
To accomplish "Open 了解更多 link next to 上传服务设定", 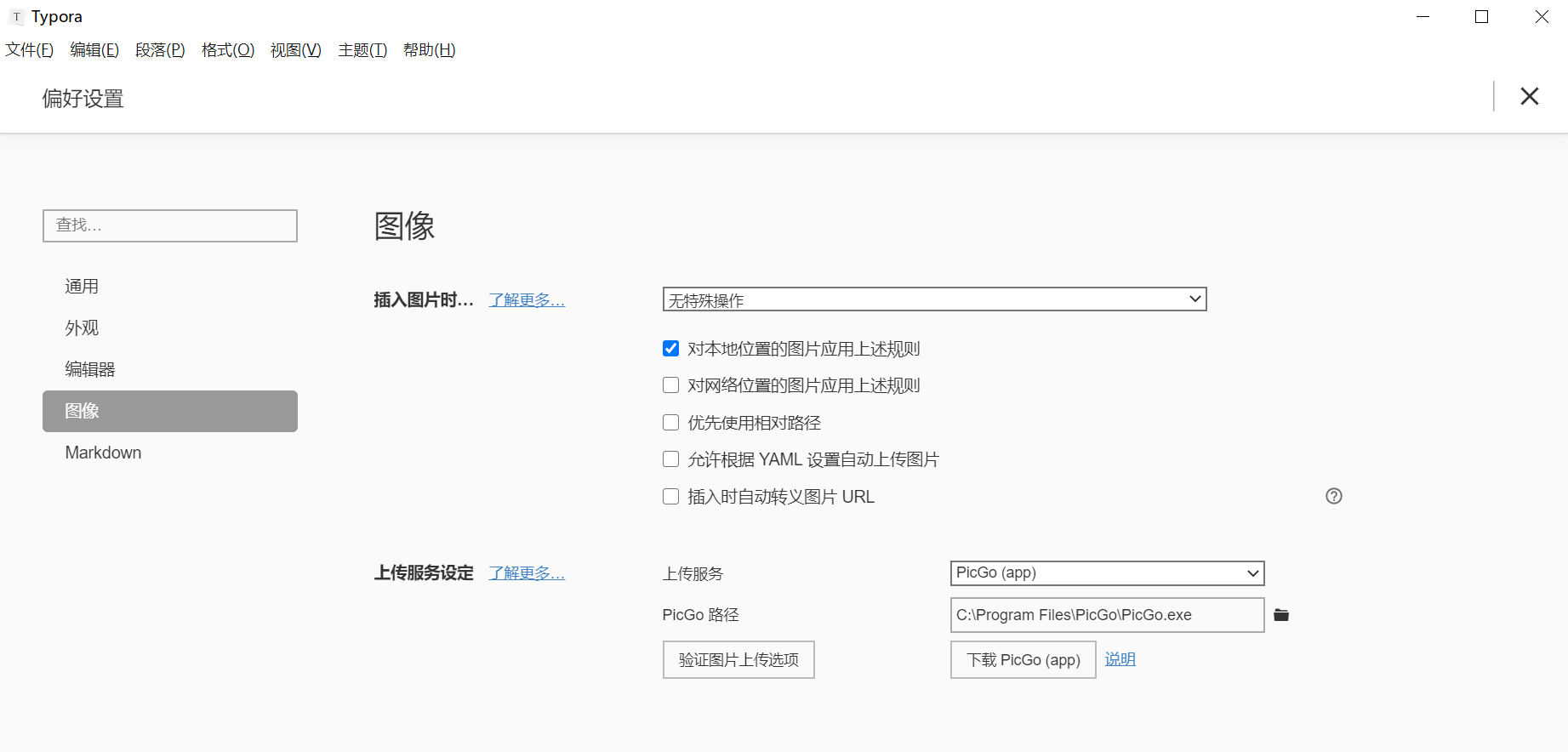I will [x=527, y=573].
